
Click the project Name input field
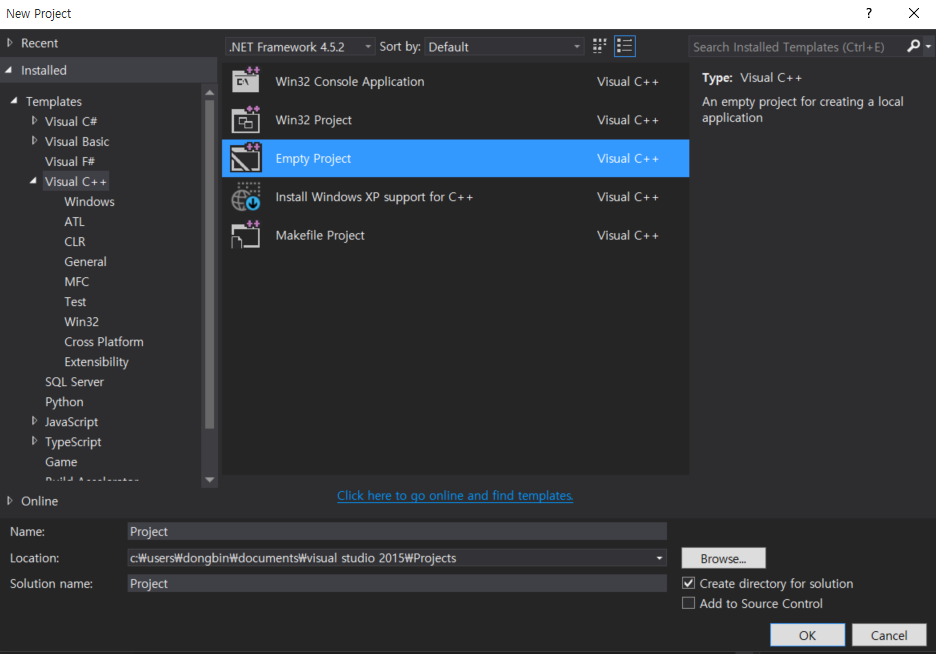397,531
